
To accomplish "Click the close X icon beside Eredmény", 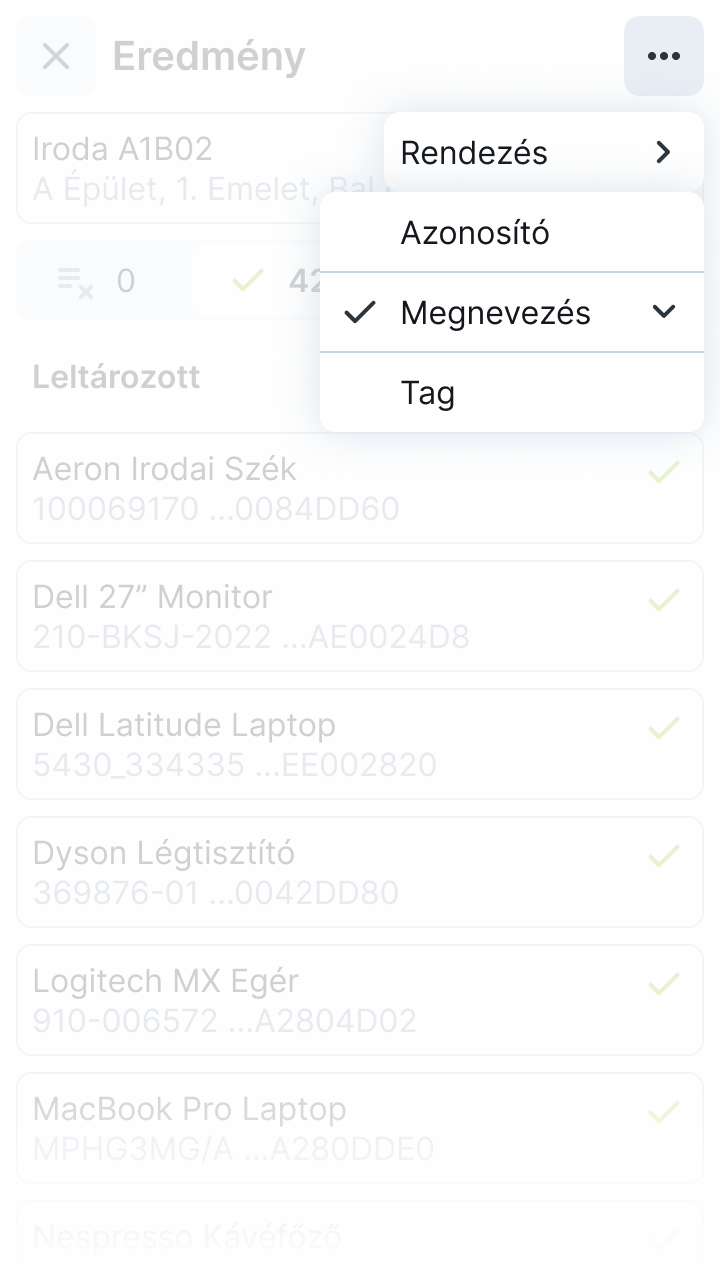I will 56,56.
